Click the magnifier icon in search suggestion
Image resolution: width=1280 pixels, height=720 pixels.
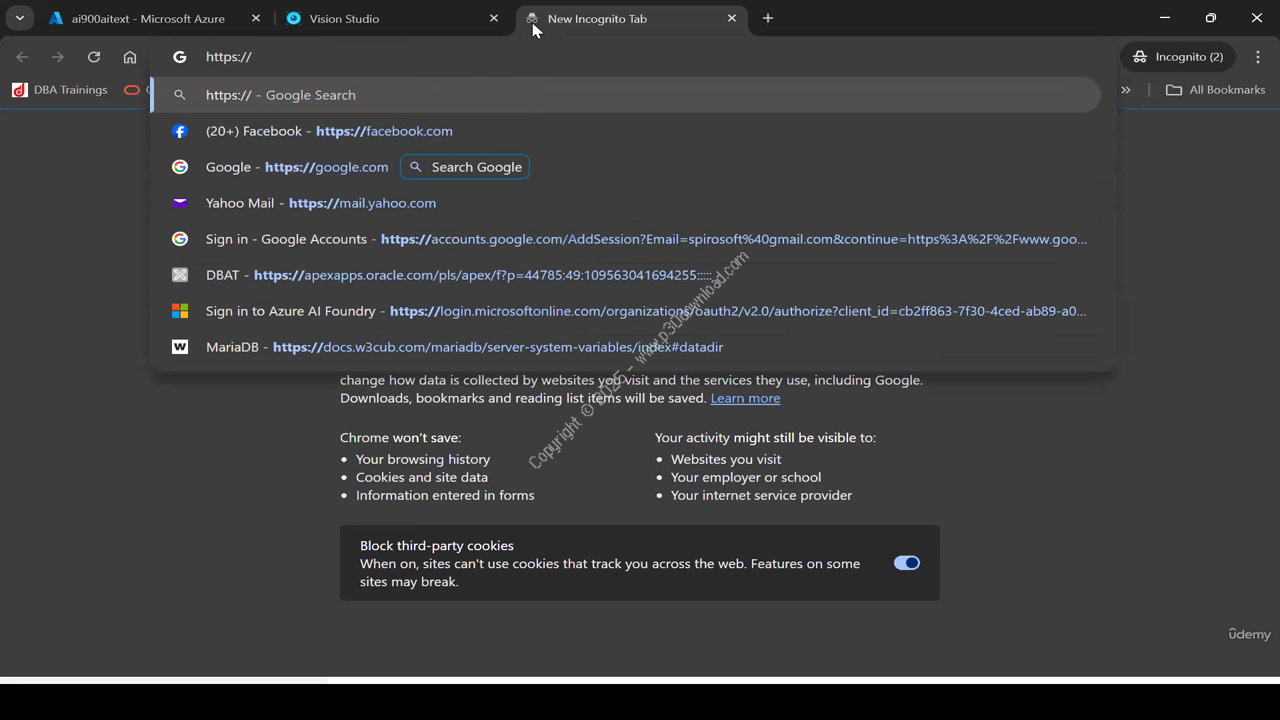pos(180,95)
